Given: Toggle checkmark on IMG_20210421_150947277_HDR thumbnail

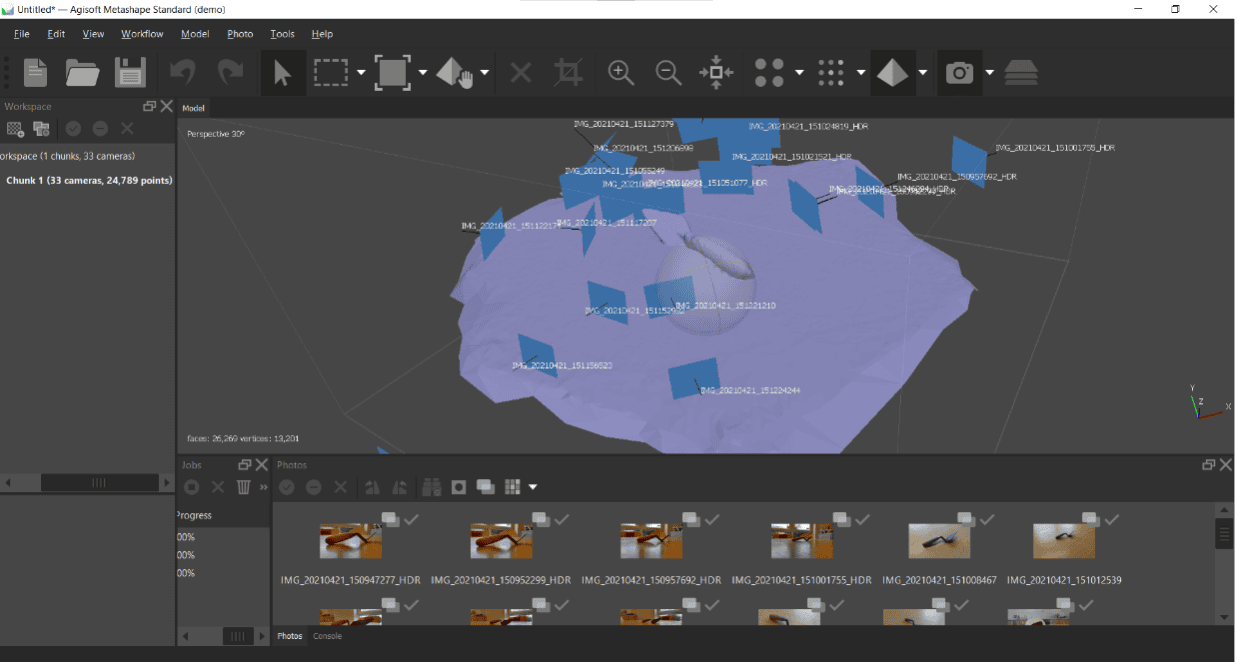Looking at the screenshot, I should (412, 519).
